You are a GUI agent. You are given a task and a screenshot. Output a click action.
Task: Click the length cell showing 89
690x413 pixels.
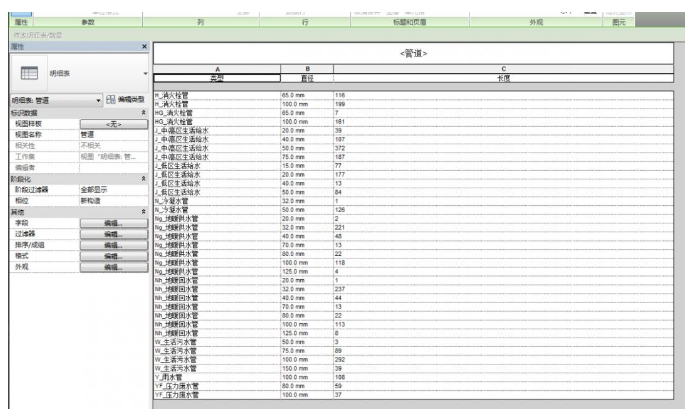[x=503, y=351]
